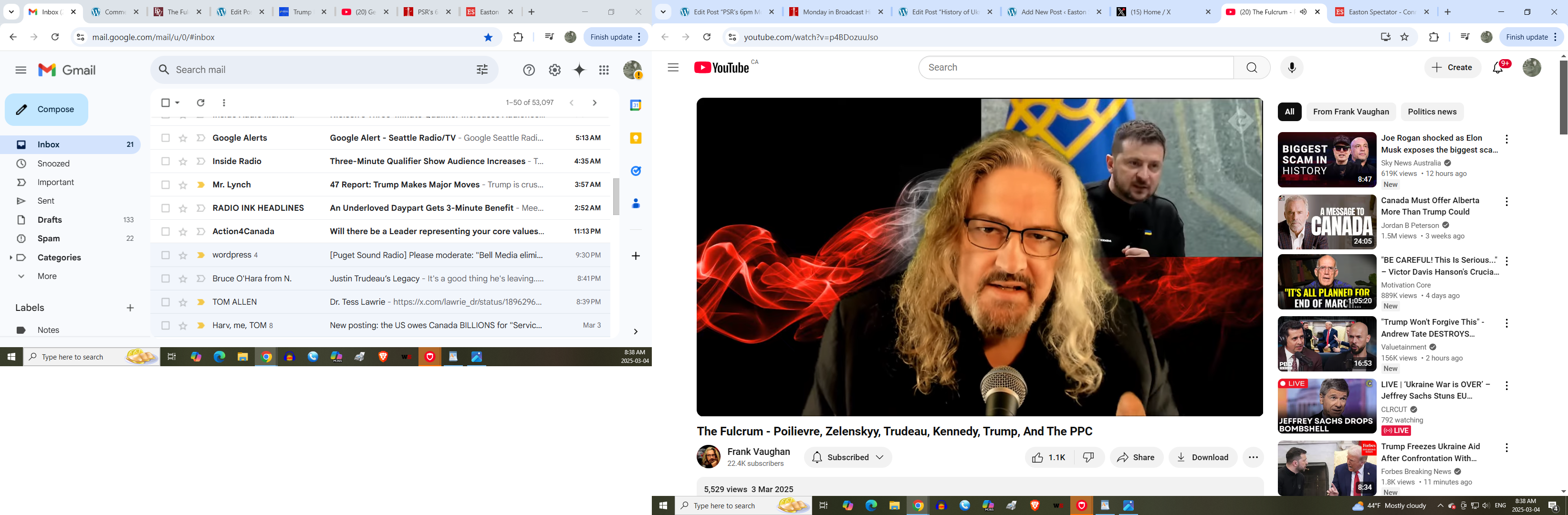Expand the Subscribed notification dropdown
The height and width of the screenshot is (515, 1568).
(x=879, y=457)
